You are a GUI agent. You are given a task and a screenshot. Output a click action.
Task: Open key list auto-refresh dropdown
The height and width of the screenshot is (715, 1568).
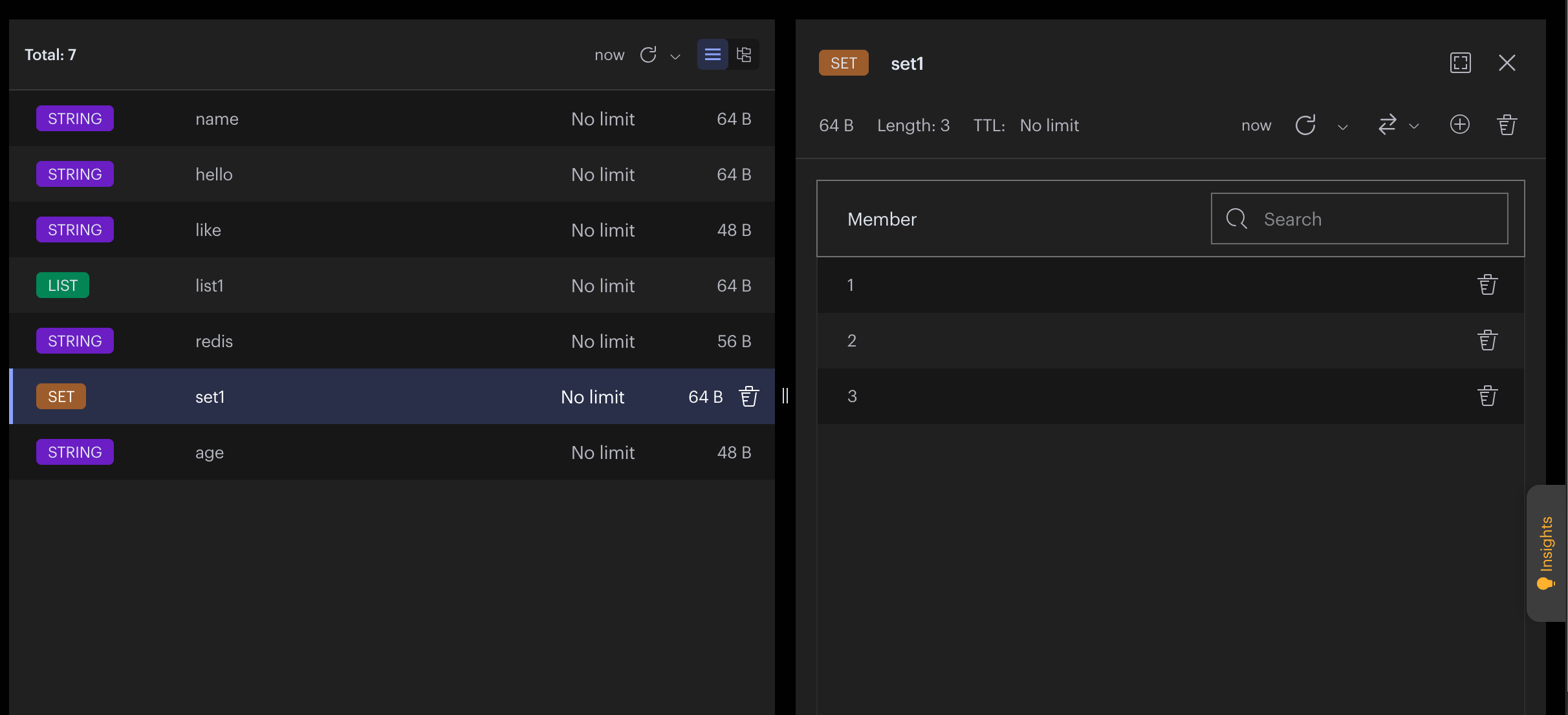point(675,56)
